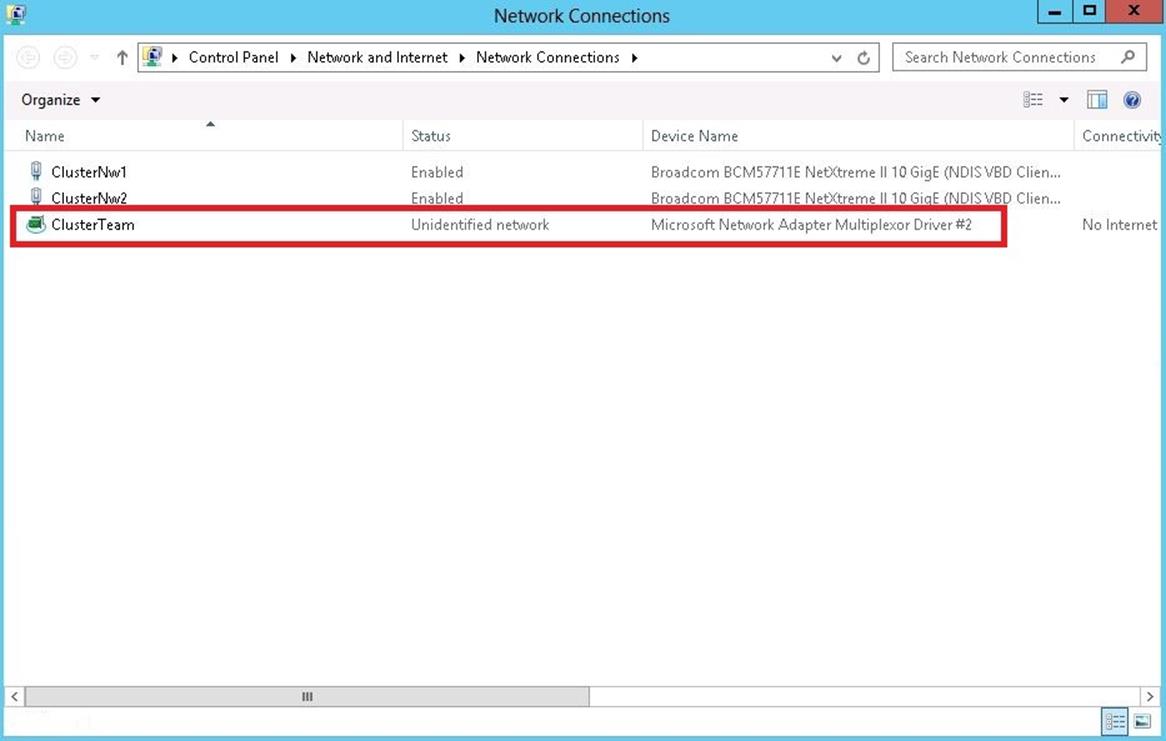
Task: Click the scroll left arrow
Action: (x=14, y=696)
